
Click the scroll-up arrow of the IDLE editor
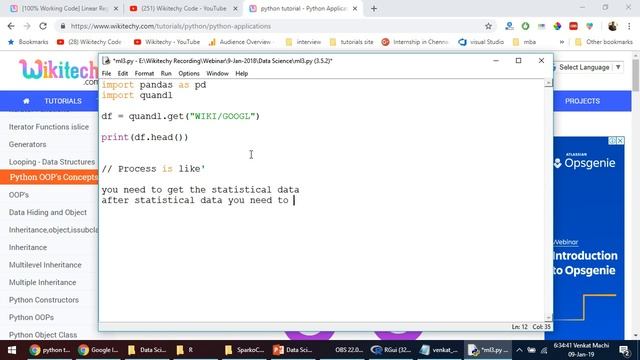point(548,83)
